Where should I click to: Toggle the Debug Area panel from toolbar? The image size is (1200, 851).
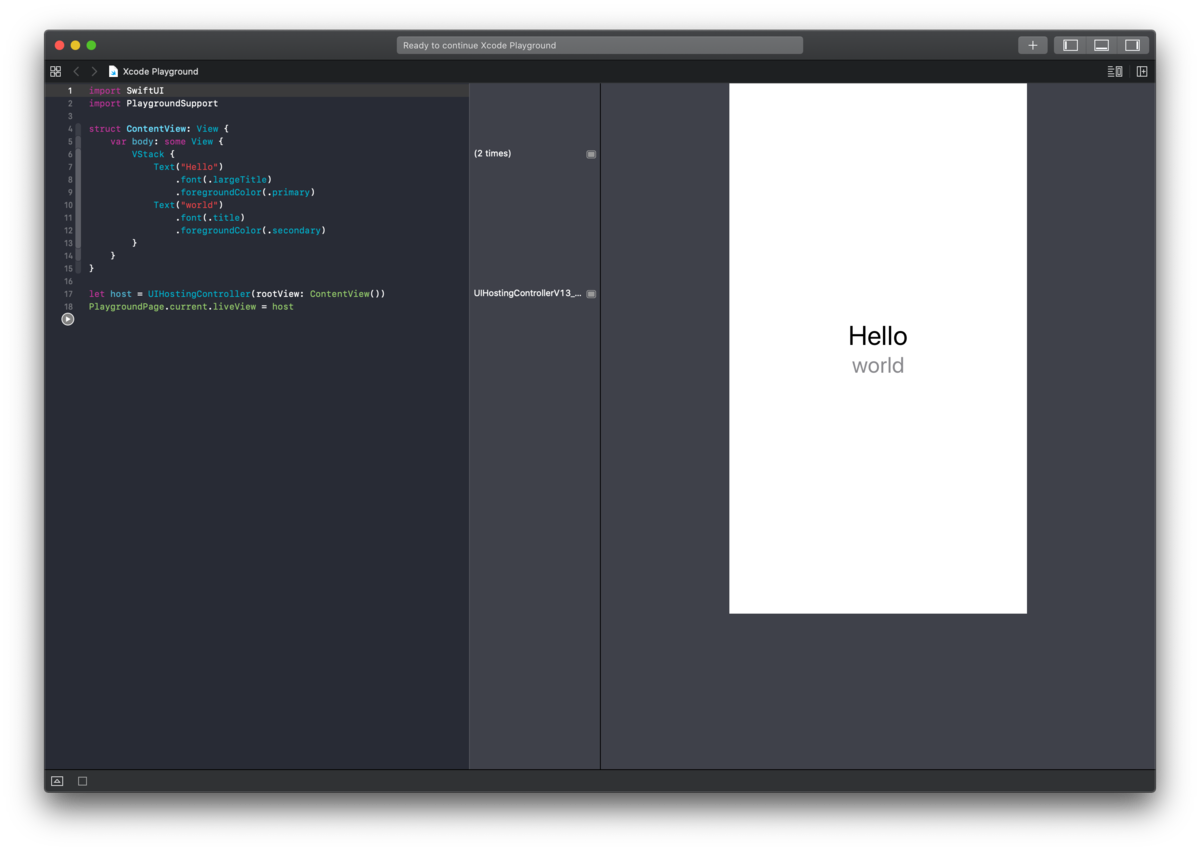tap(1101, 45)
